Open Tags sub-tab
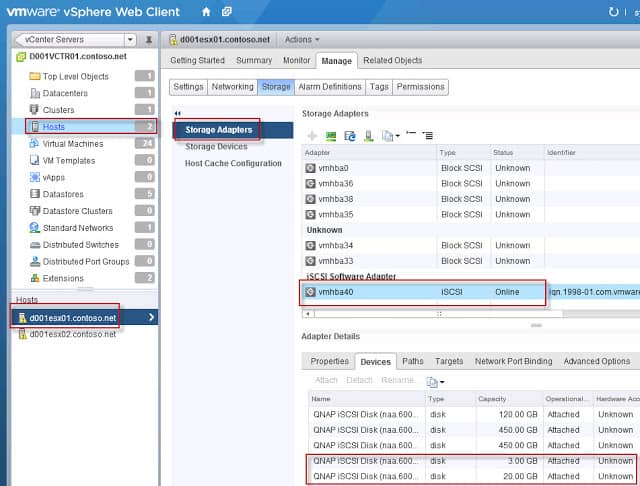 (x=379, y=87)
